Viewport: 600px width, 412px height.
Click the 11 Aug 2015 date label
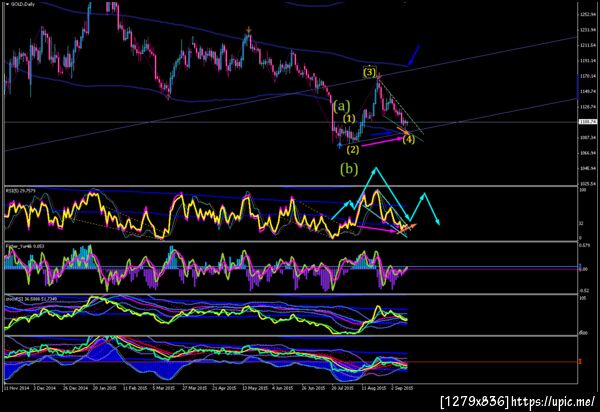pyautogui.click(x=374, y=388)
